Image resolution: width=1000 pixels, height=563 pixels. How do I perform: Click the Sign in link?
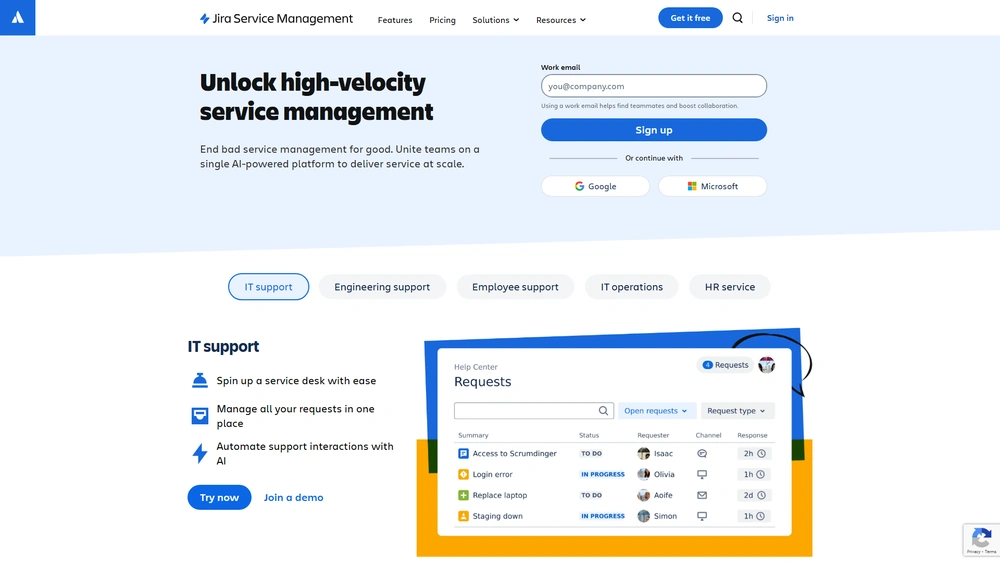coord(780,18)
